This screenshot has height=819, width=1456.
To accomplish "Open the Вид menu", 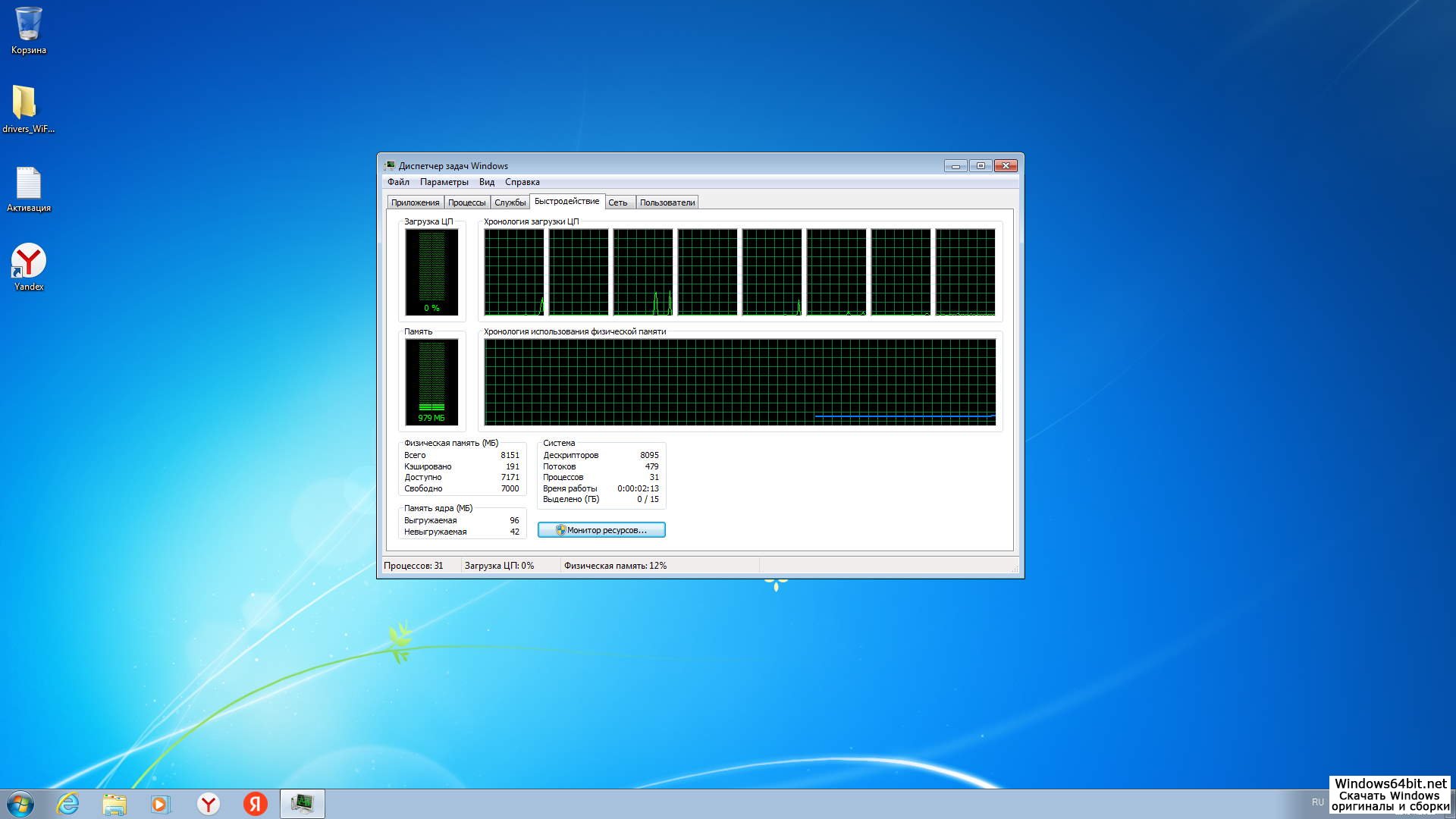I will 486,182.
